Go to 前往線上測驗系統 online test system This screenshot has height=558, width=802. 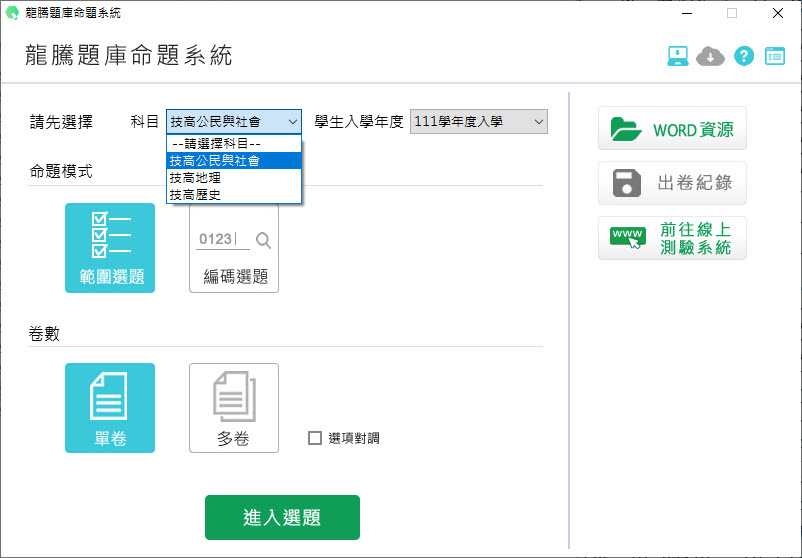pos(672,238)
